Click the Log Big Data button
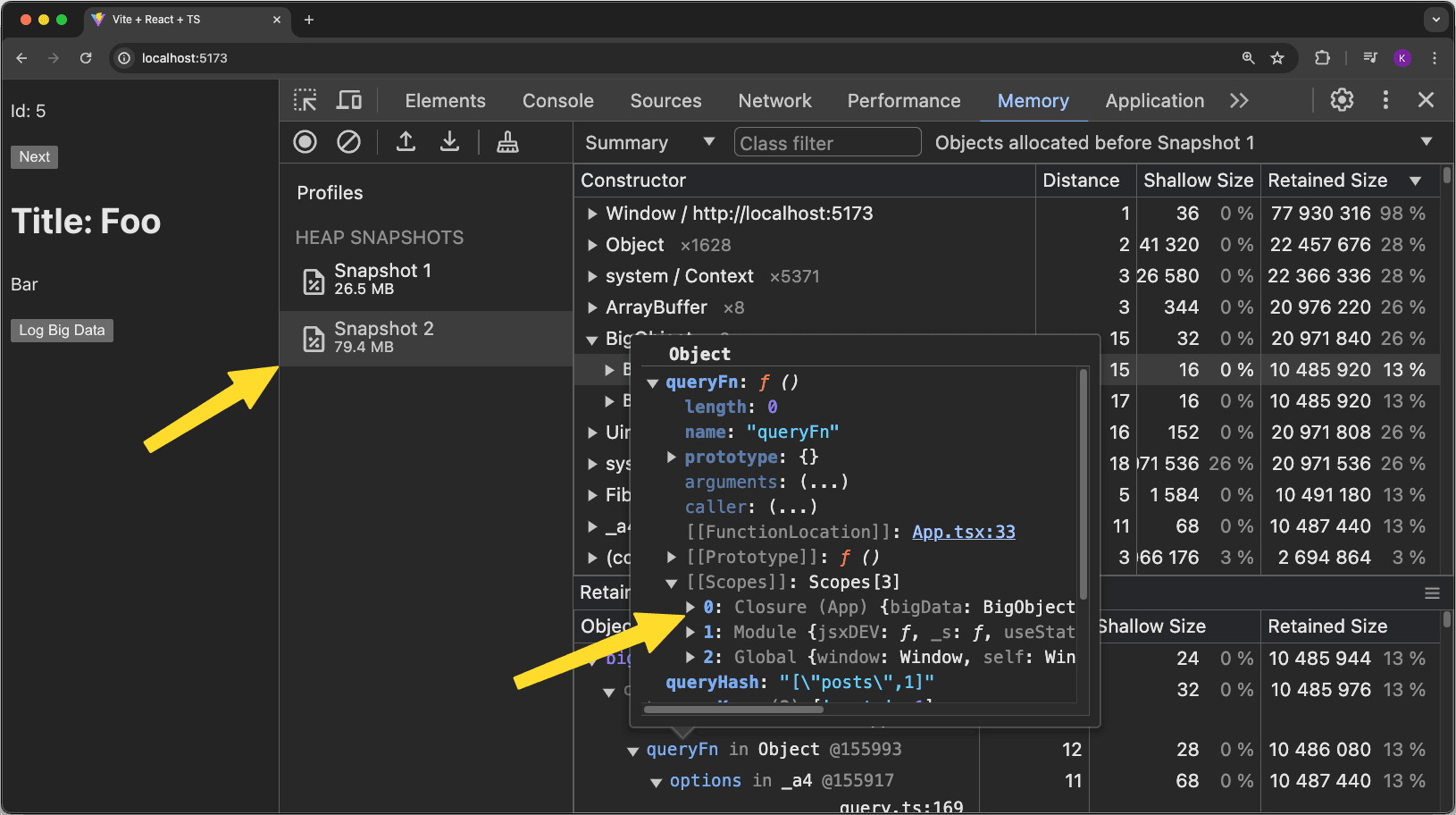Image resolution: width=1456 pixels, height=815 pixels. tap(62, 331)
